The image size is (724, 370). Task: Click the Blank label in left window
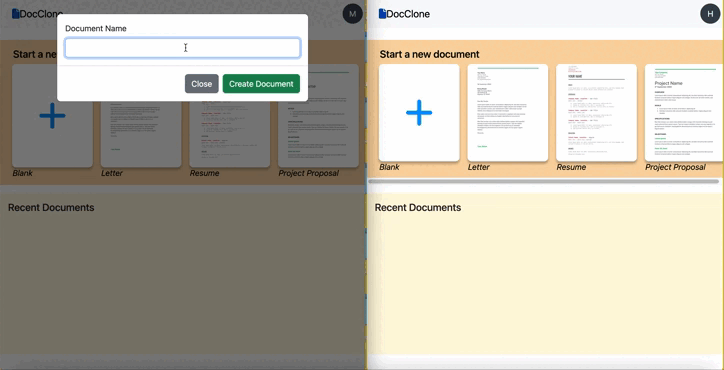[22, 173]
